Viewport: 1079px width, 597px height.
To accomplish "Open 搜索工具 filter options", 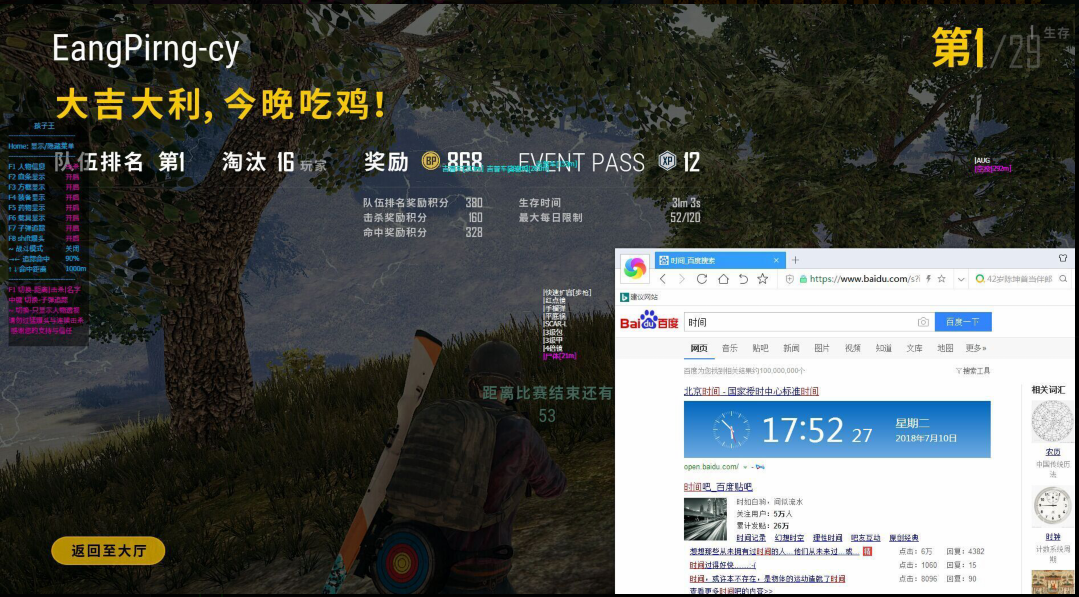I will tap(973, 371).
